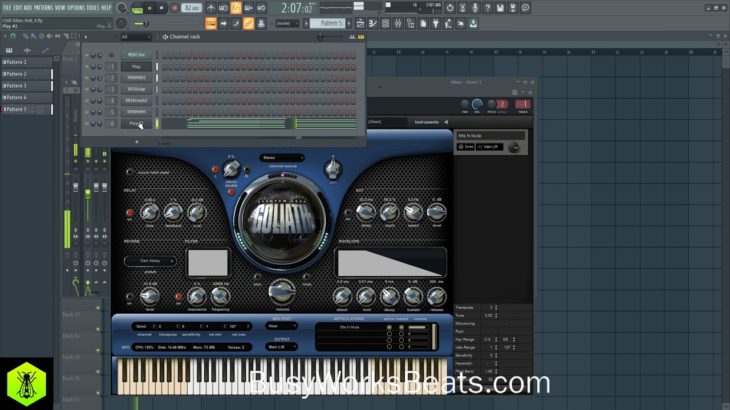Click the Goliath envelope attack knob
730x410 pixels.
[342, 296]
